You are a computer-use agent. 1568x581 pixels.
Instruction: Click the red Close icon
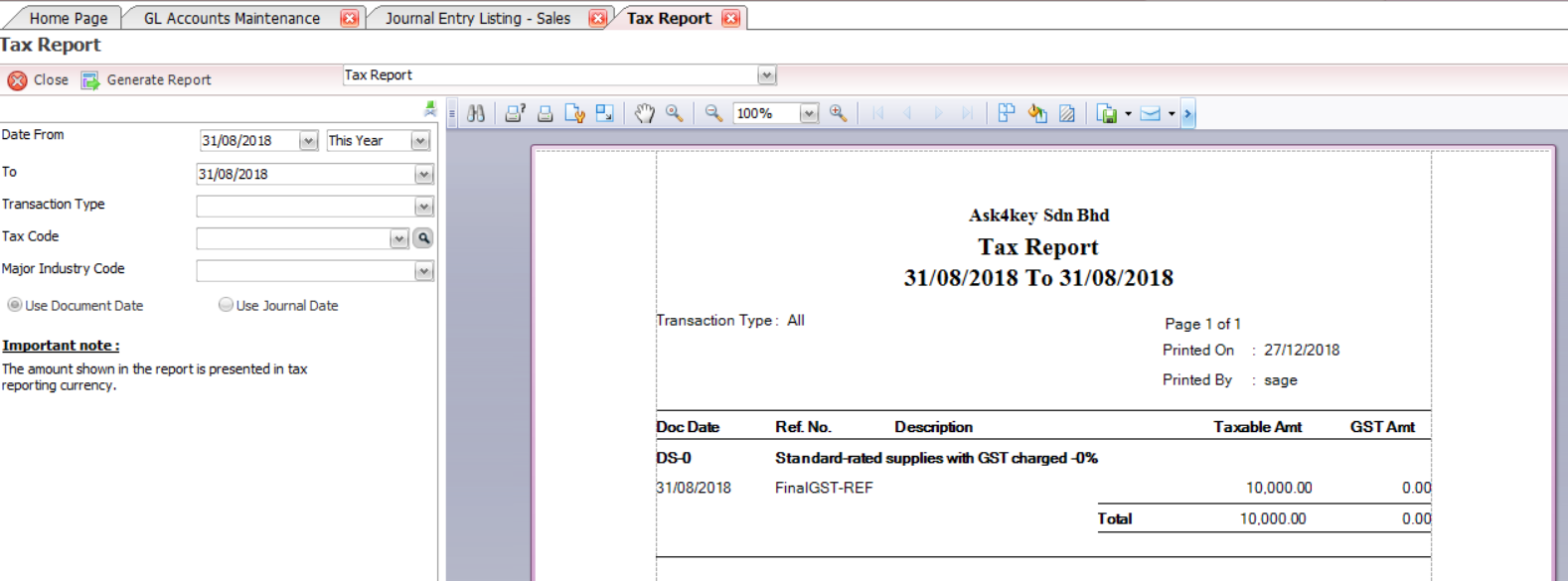pos(17,80)
